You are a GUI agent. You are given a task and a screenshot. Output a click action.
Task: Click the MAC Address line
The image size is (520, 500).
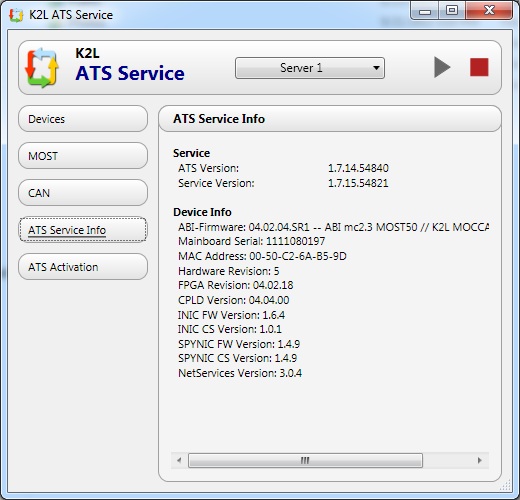262,256
